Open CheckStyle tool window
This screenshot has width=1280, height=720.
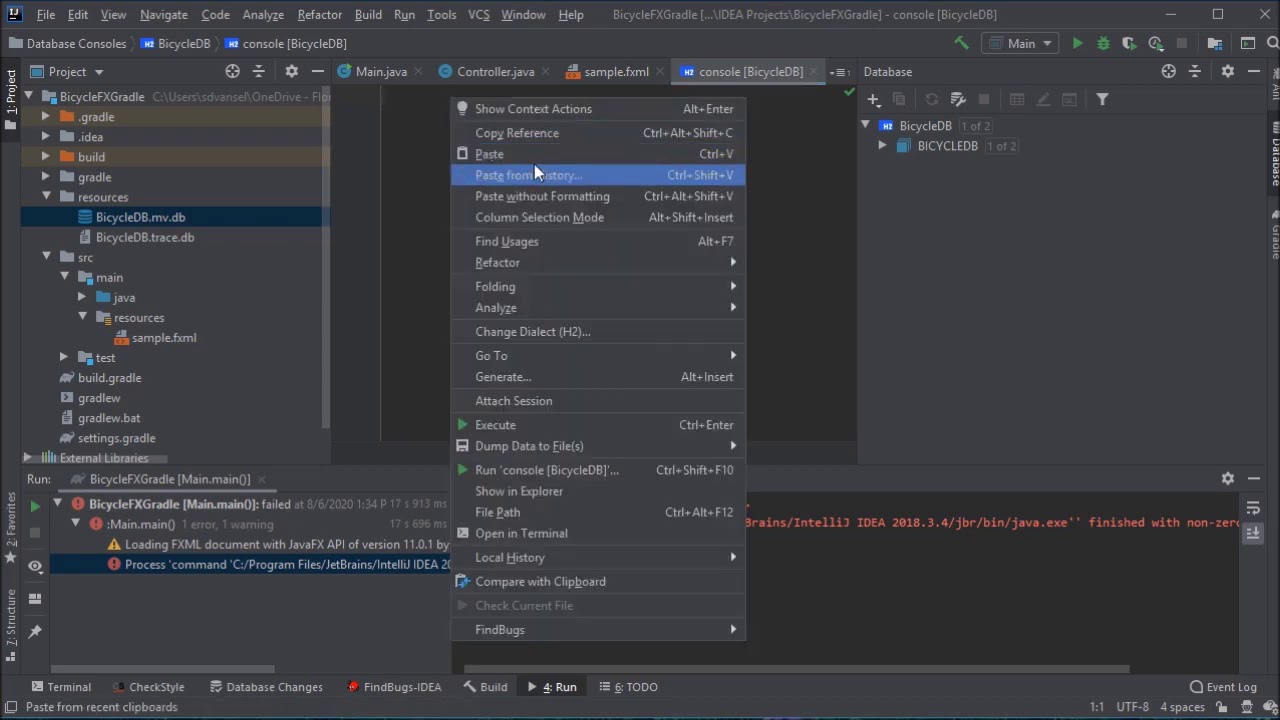click(x=148, y=687)
